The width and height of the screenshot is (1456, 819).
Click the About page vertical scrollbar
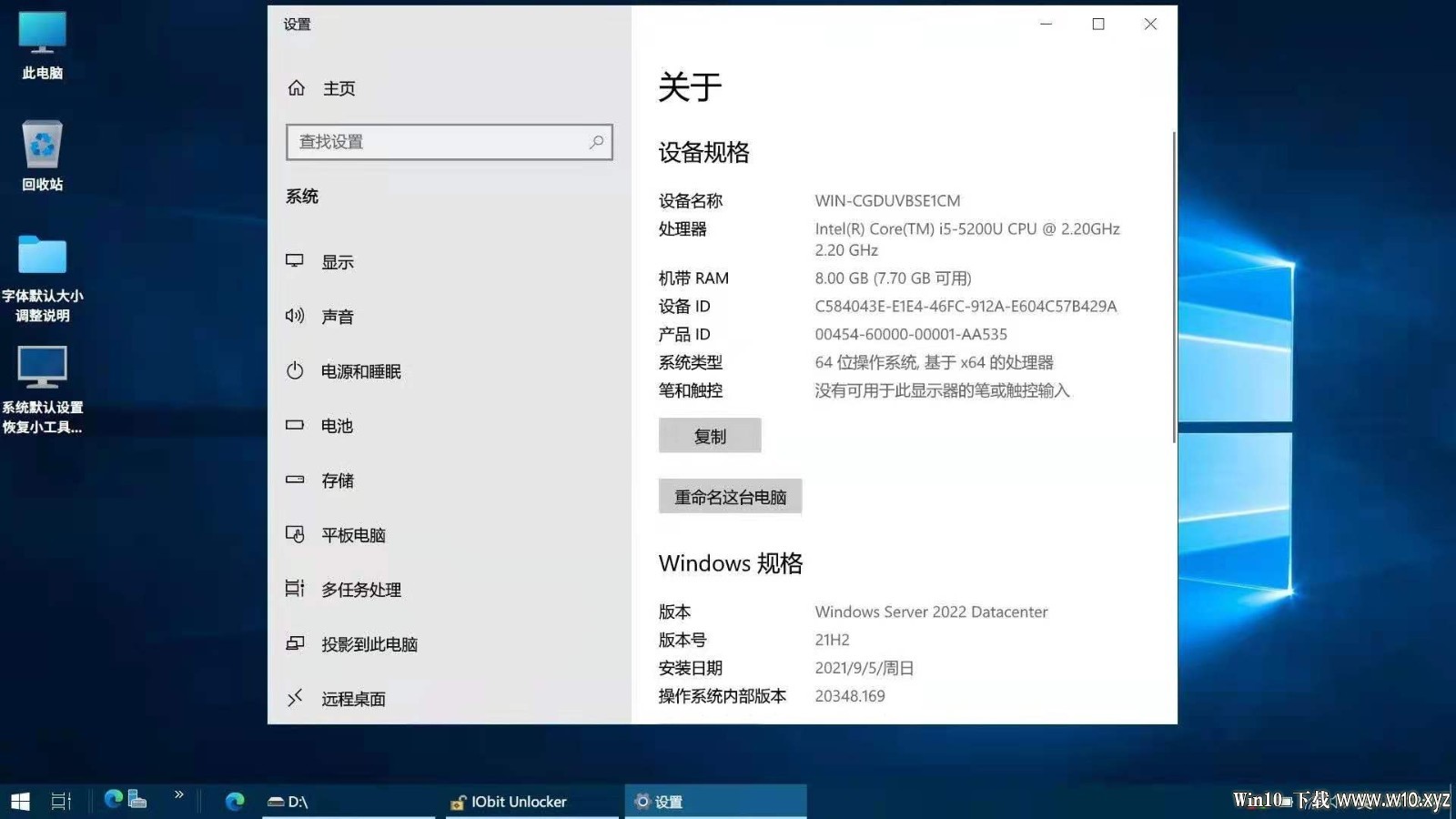1174,288
